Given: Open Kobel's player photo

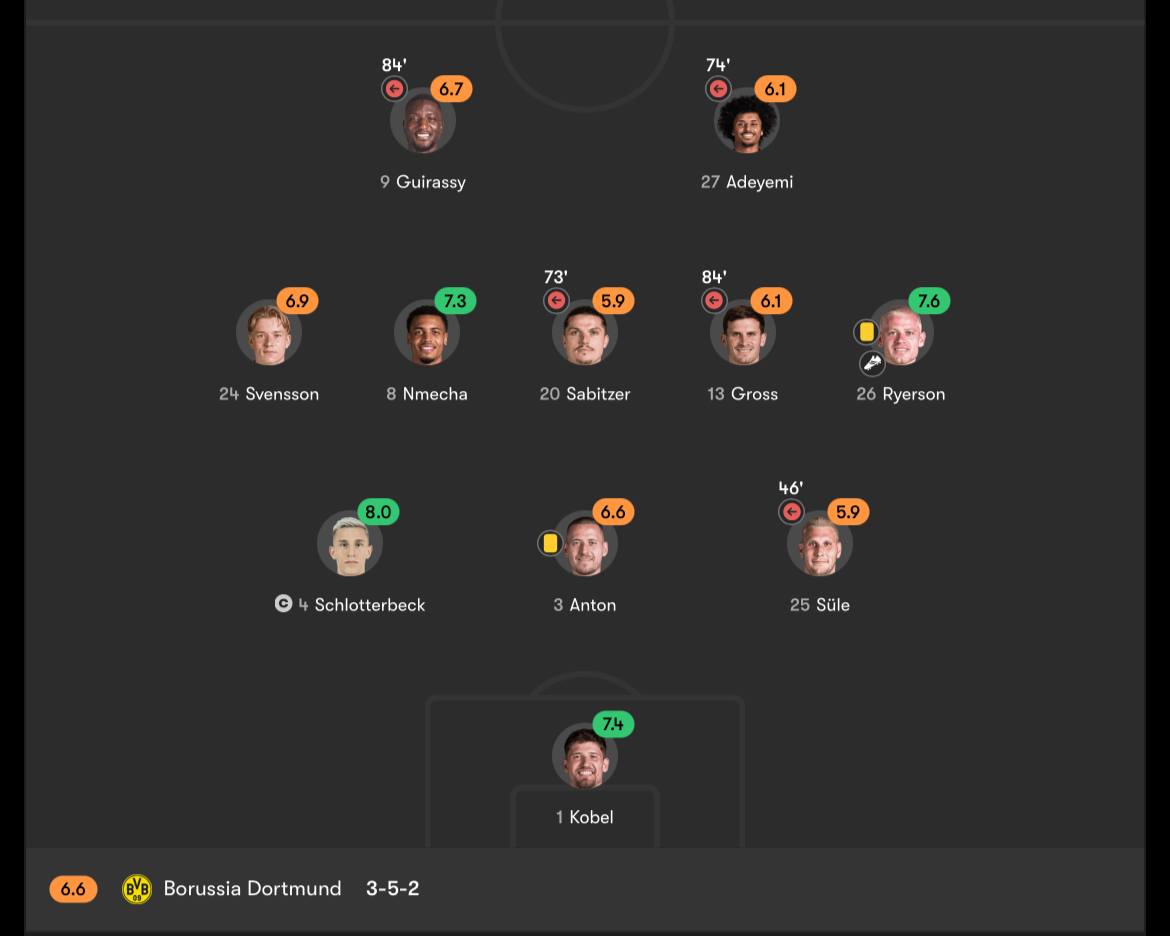Looking at the screenshot, I should [x=584, y=757].
